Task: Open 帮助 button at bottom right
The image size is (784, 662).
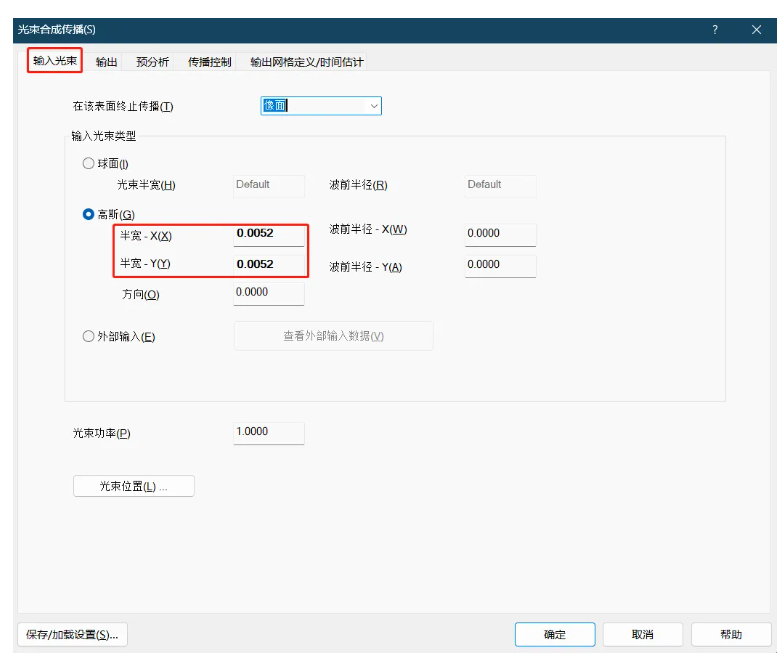Action: click(731, 635)
